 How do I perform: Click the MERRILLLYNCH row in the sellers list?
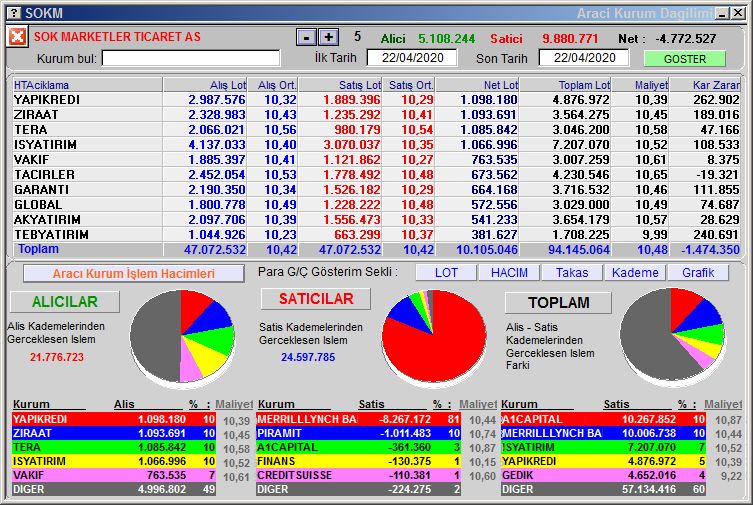[x=358, y=419]
